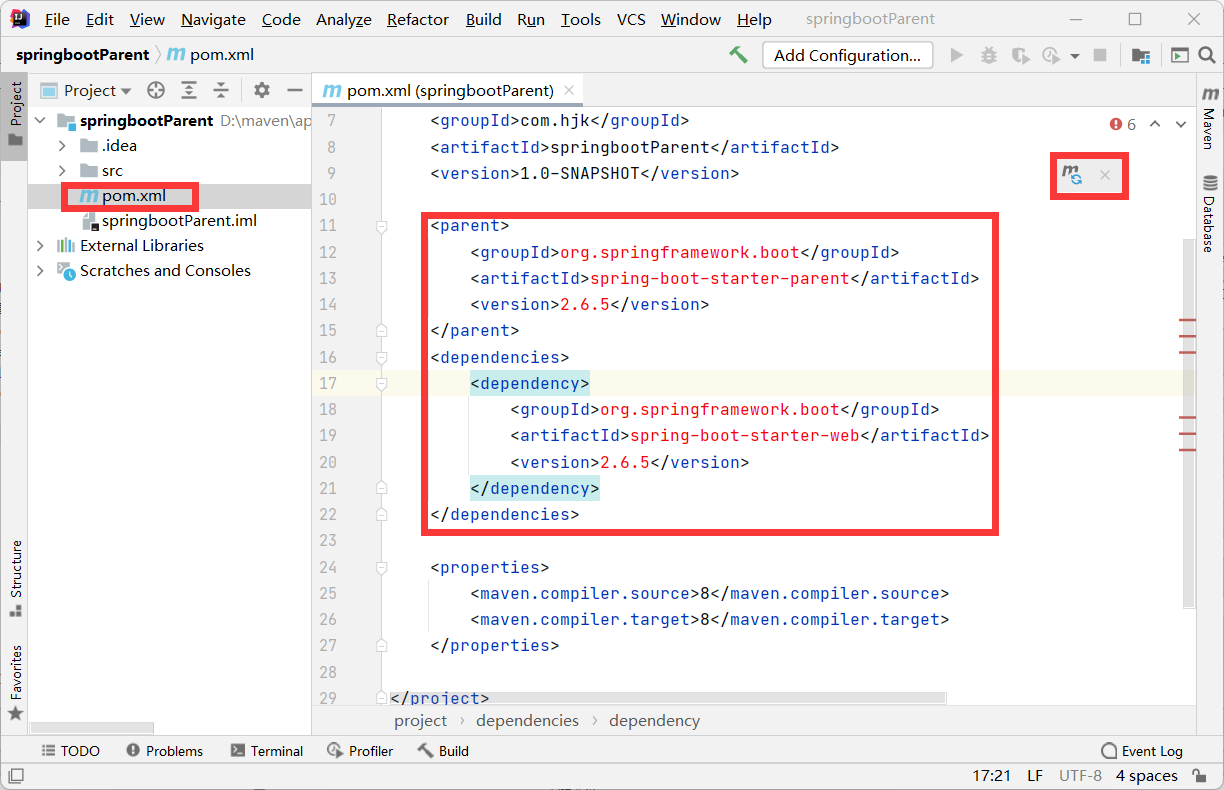Collapse the springbootParent root node
Viewport: 1224px width, 790px height.
(x=41, y=120)
